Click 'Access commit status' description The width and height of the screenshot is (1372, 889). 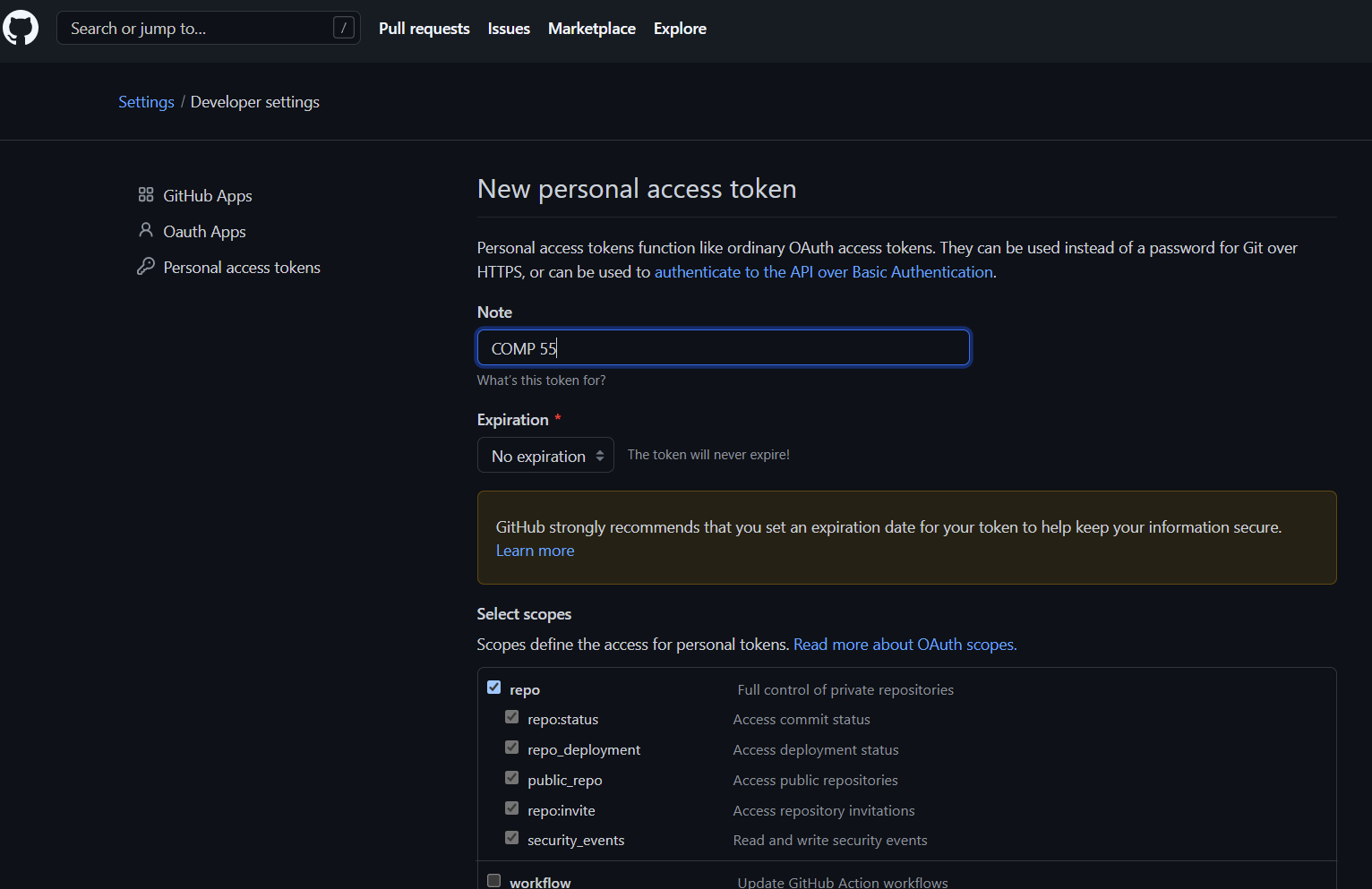[x=802, y=720]
